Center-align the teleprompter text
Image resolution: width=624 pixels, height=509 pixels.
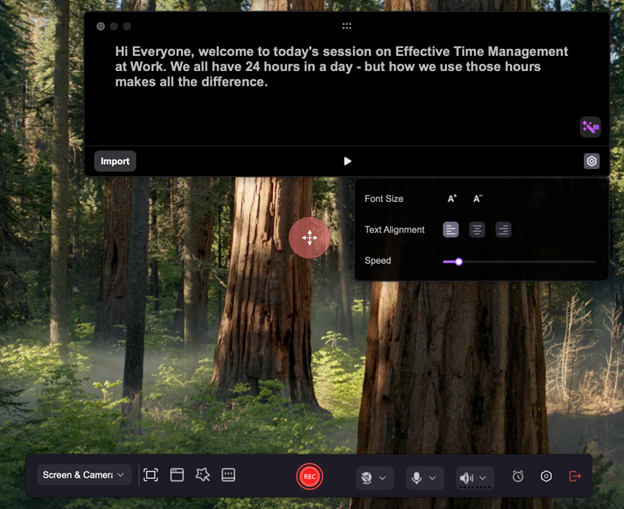pos(477,230)
